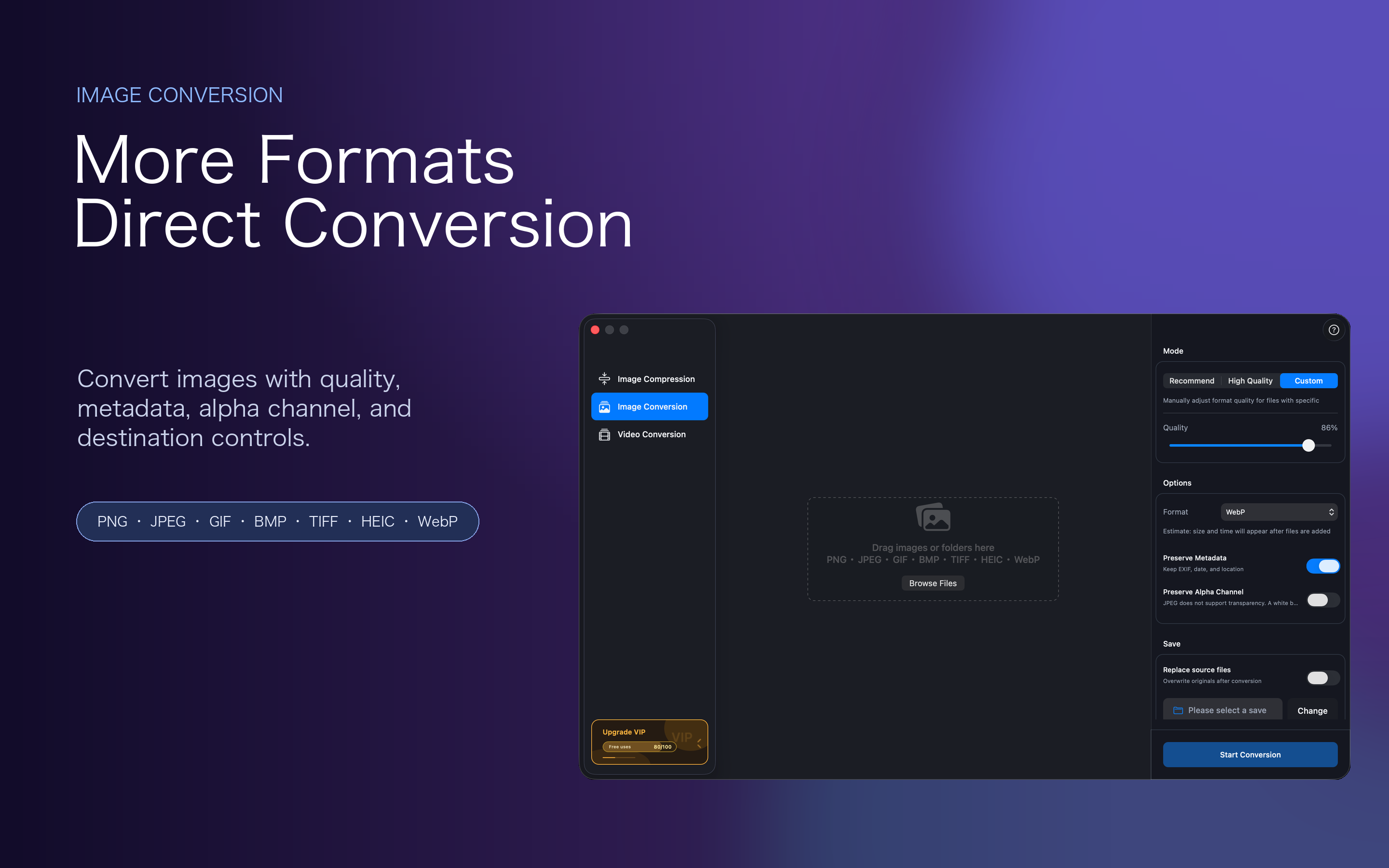Toggle Preserve Metadata switch off
Viewport: 1389px width, 868px height.
[1323, 566]
